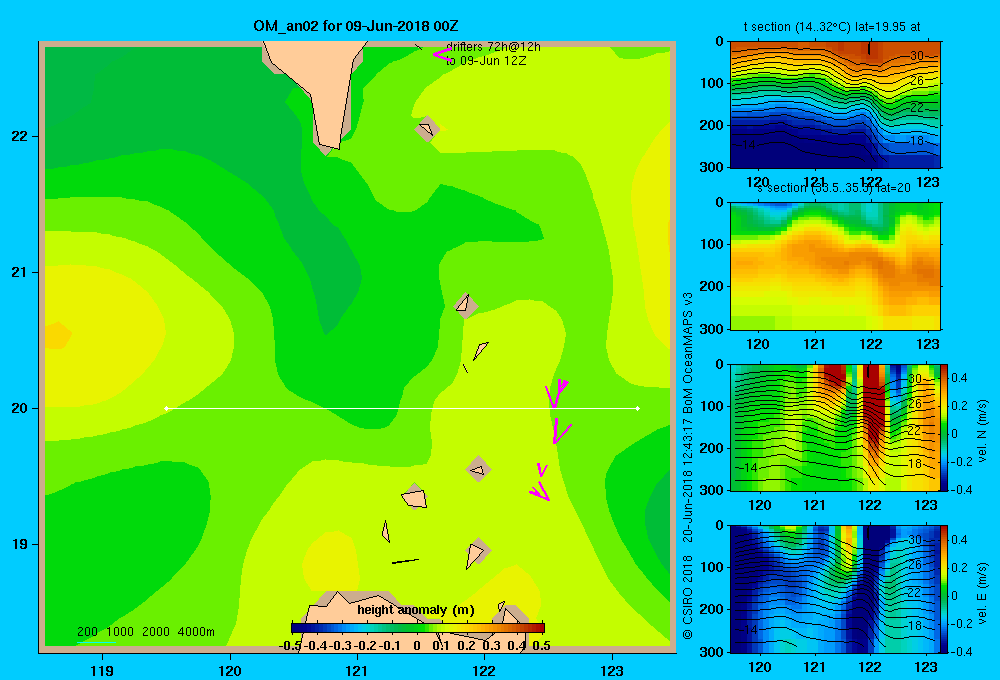The width and height of the screenshot is (1000, 680).
Task: Click the "vel. E (m/s)" axis label
Action: point(982,593)
